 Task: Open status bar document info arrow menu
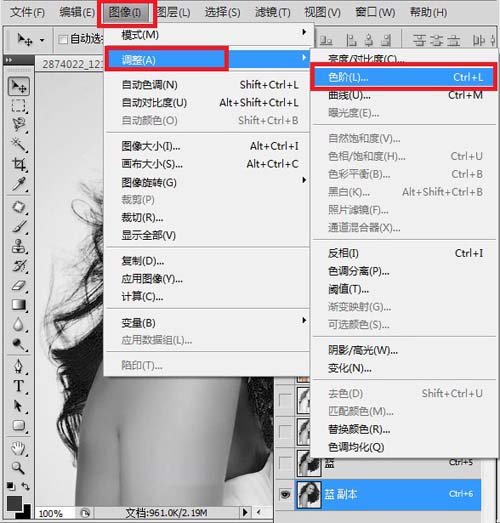[245, 512]
